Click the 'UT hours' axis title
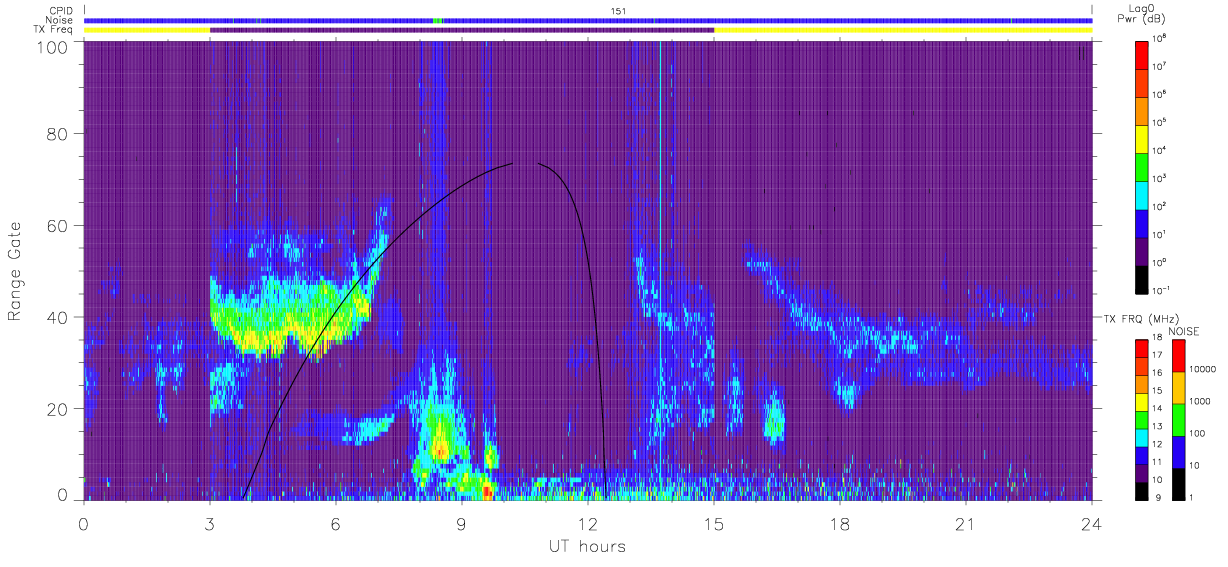 (x=587, y=547)
